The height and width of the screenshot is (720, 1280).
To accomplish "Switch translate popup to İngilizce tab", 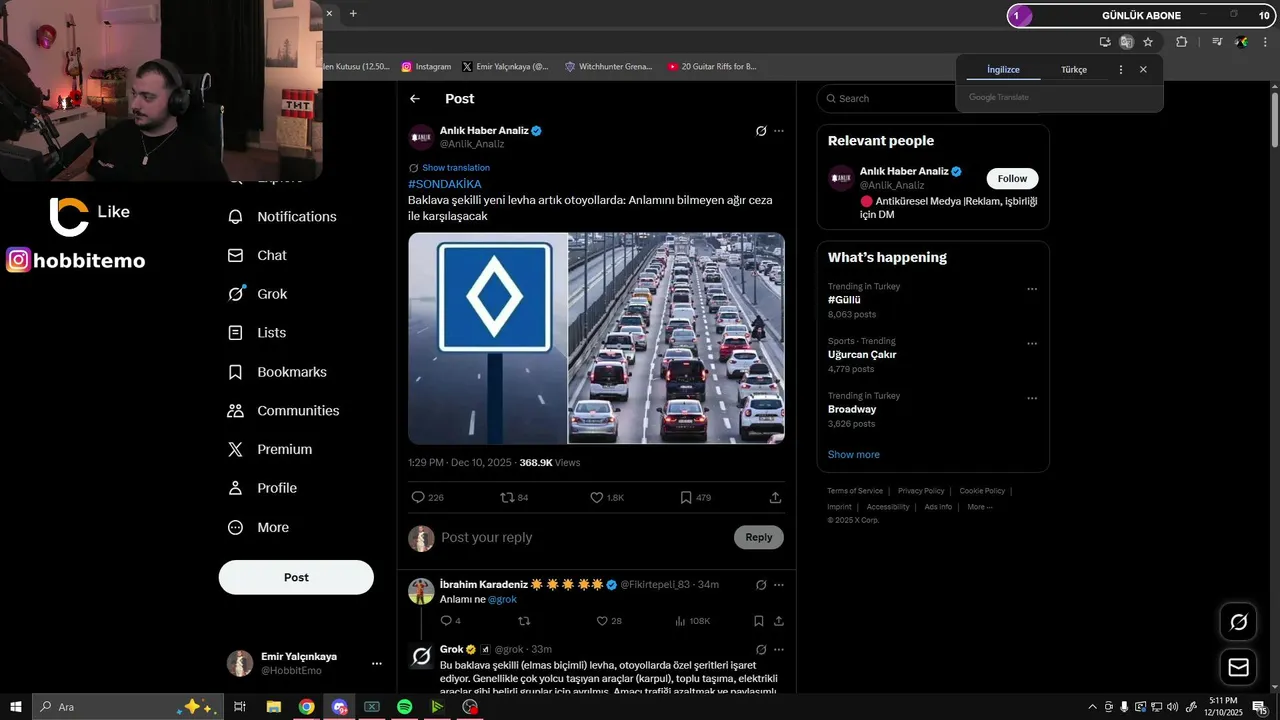I will 1003,70.
